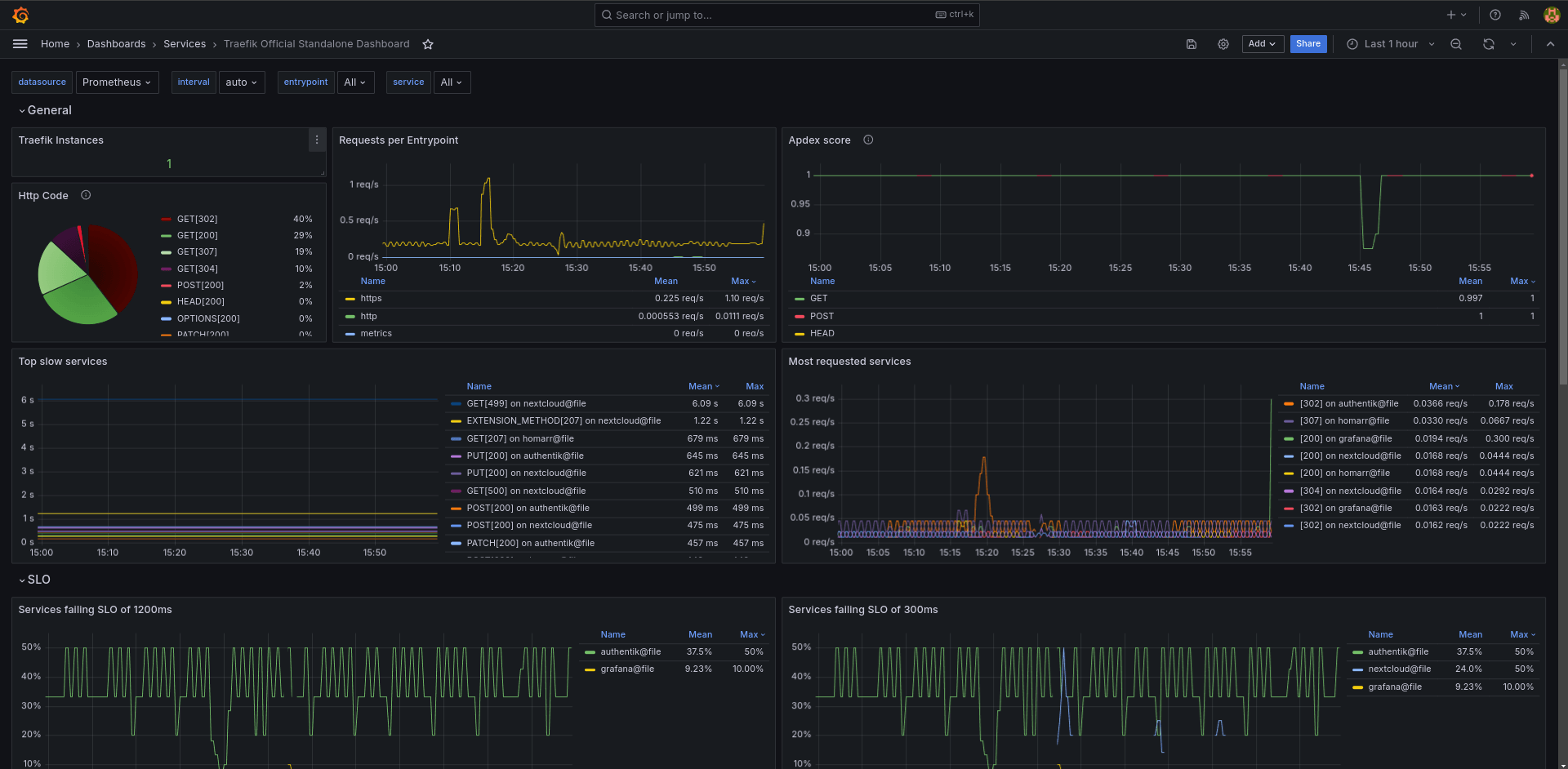Screen dimensions: 1568x769
Task: Click the Grafana logo icon
Action: tap(21, 15)
